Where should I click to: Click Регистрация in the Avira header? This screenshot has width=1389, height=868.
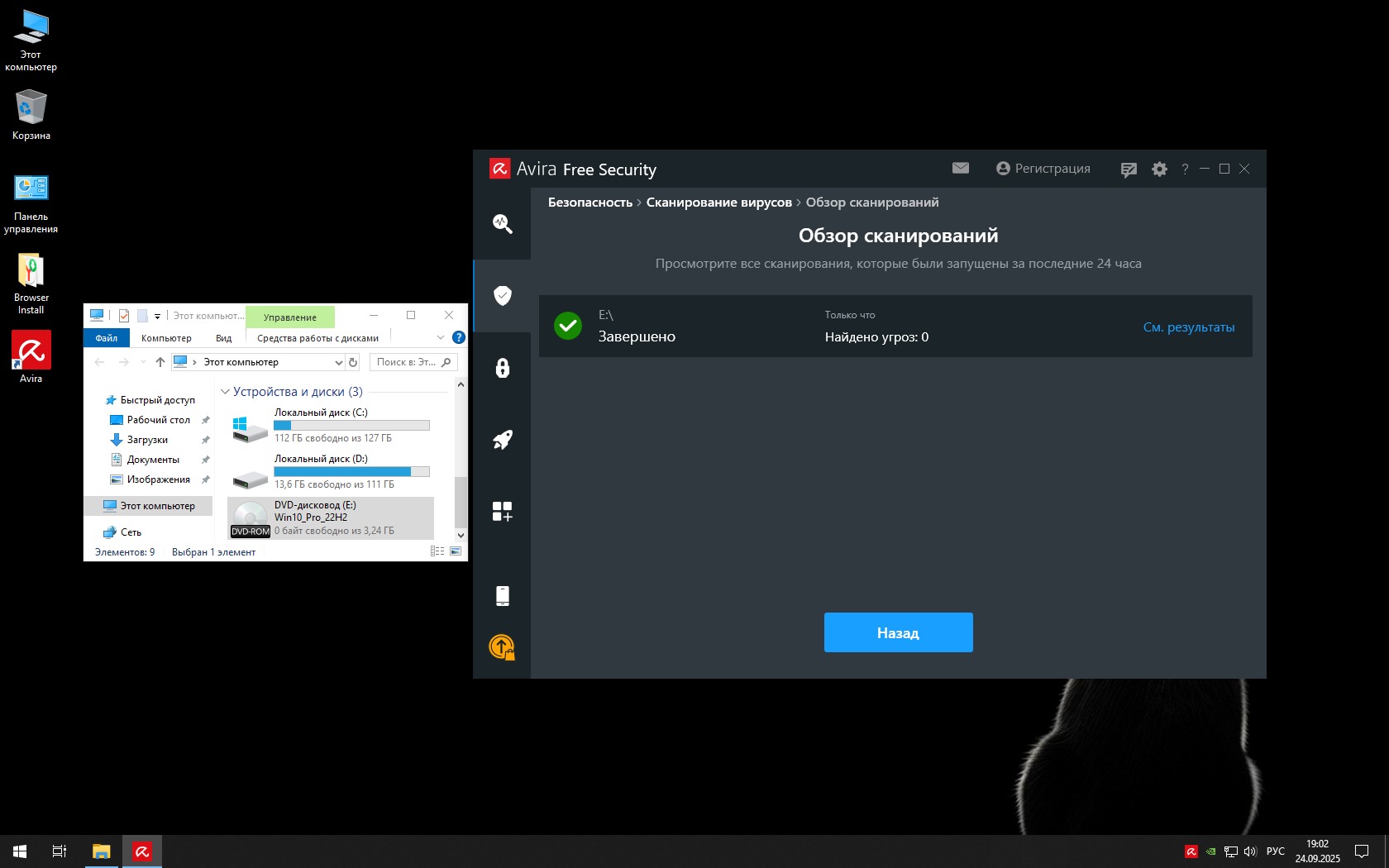(x=1043, y=169)
